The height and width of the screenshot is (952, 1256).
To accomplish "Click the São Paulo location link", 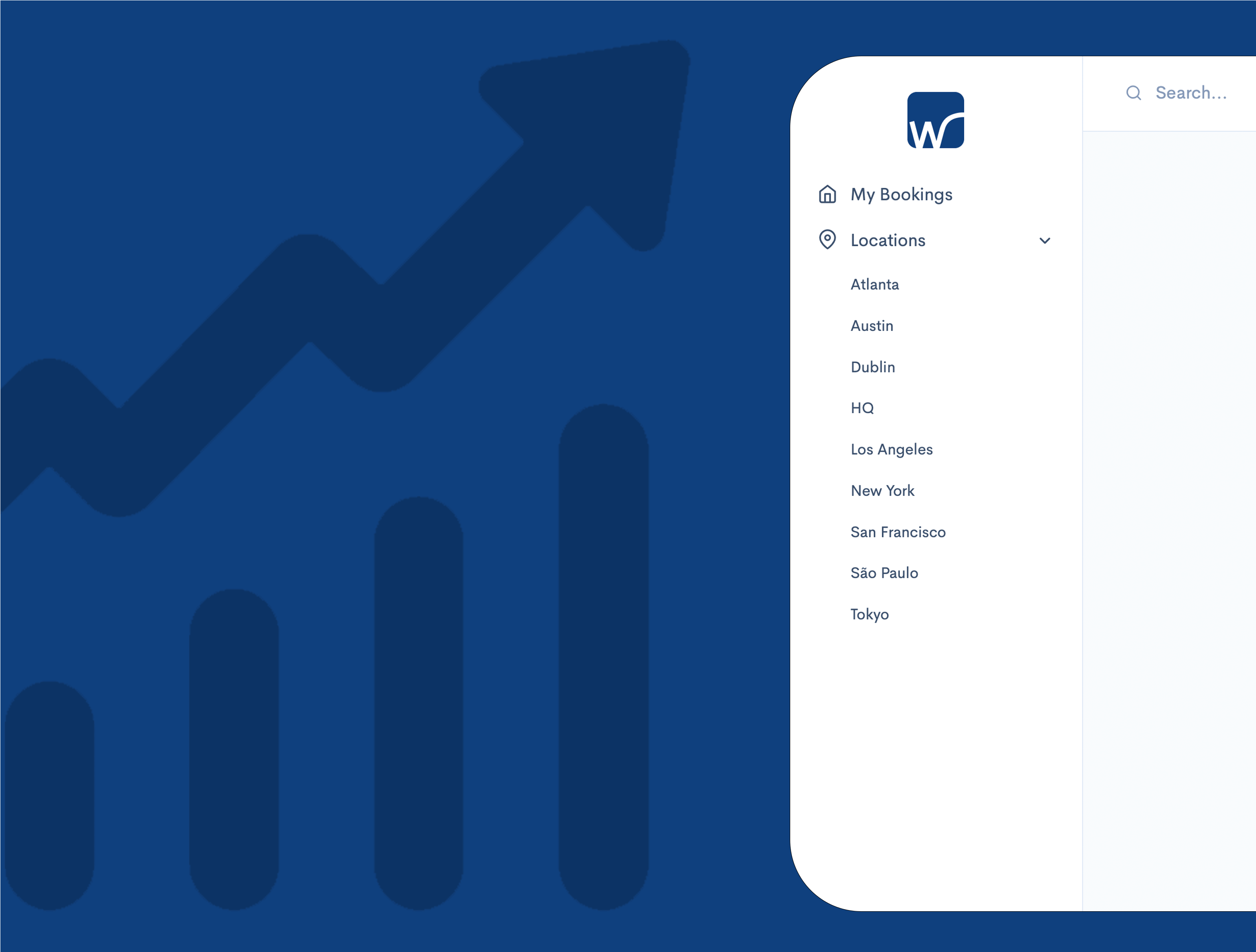I will click(x=884, y=573).
